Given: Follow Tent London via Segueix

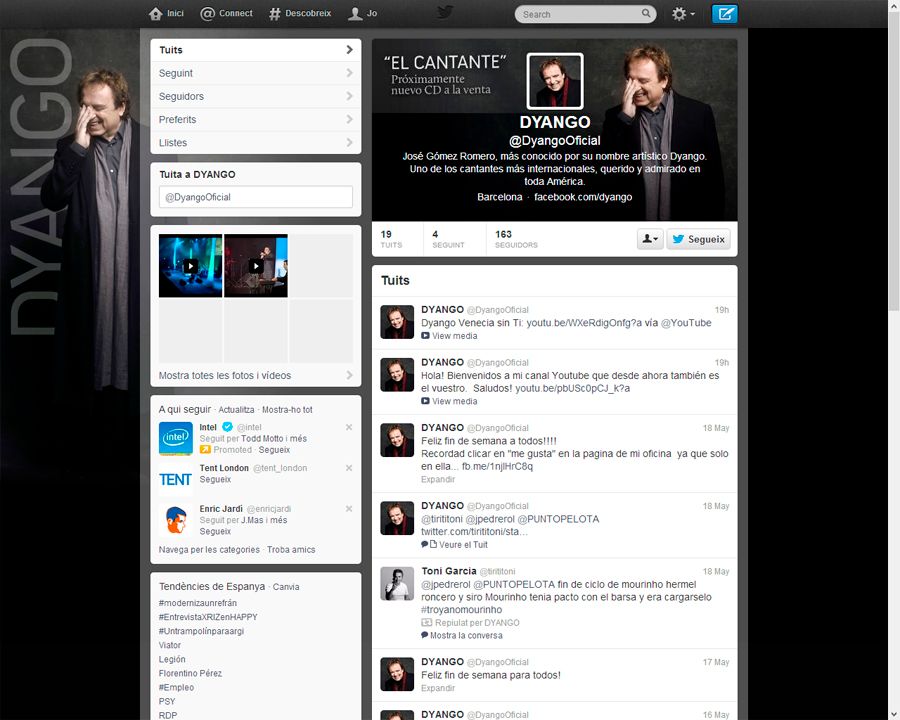Looking at the screenshot, I should click(215, 479).
